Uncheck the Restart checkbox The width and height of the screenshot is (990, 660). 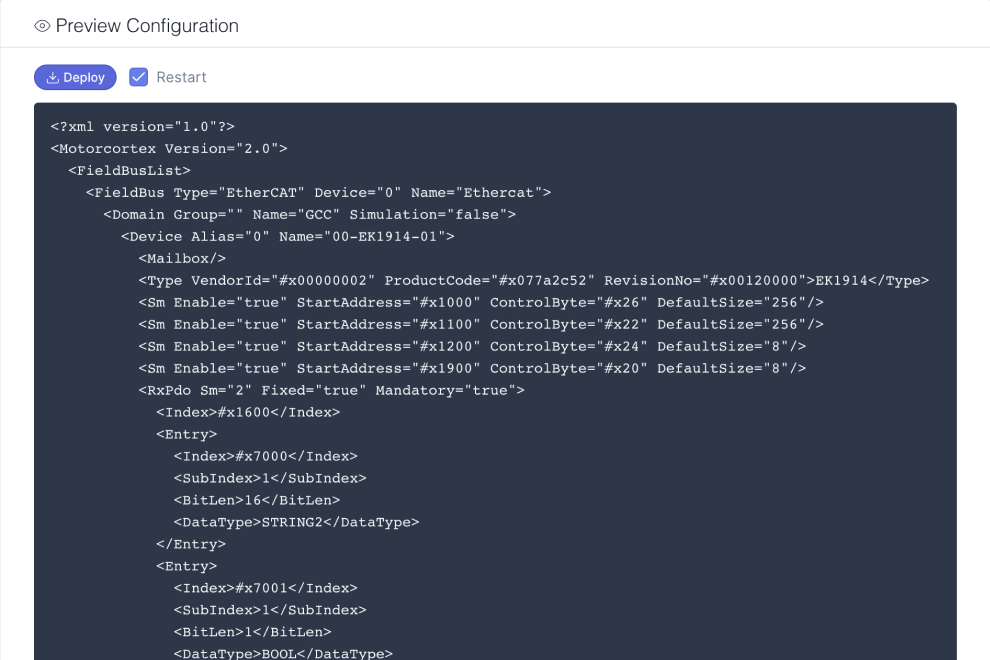[x=138, y=77]
